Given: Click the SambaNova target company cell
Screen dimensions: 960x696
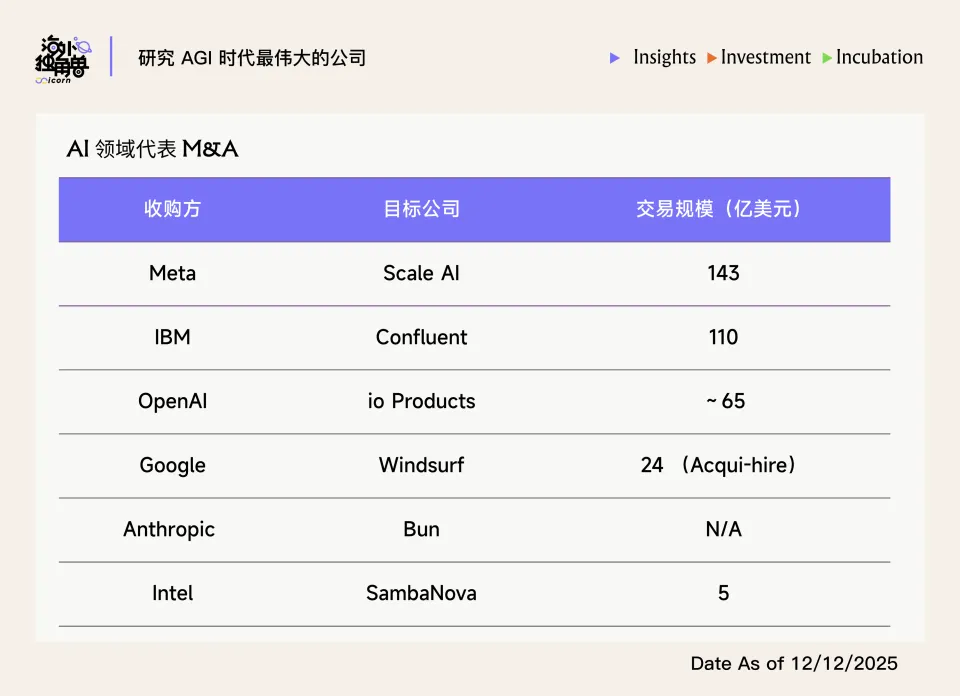Looking at the screenshot, I should (x=421, y=593).
